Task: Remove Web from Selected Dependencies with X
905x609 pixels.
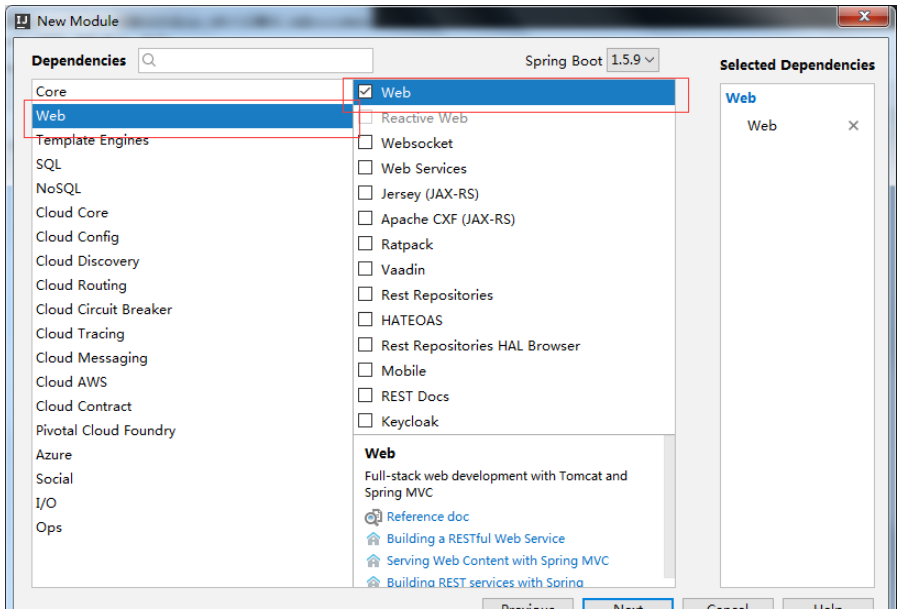Action: 853,126
